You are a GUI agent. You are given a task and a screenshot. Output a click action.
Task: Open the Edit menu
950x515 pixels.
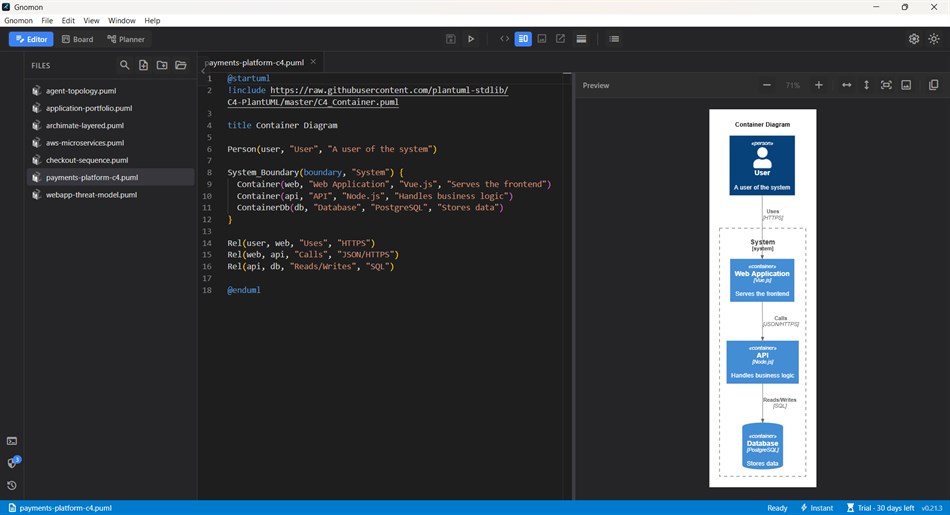tap(68, 21)
